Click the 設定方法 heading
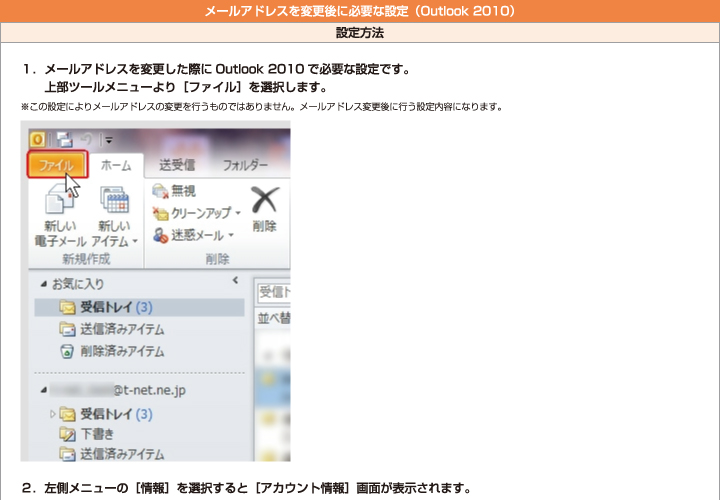The image size is (720, 500). (360, 33)
